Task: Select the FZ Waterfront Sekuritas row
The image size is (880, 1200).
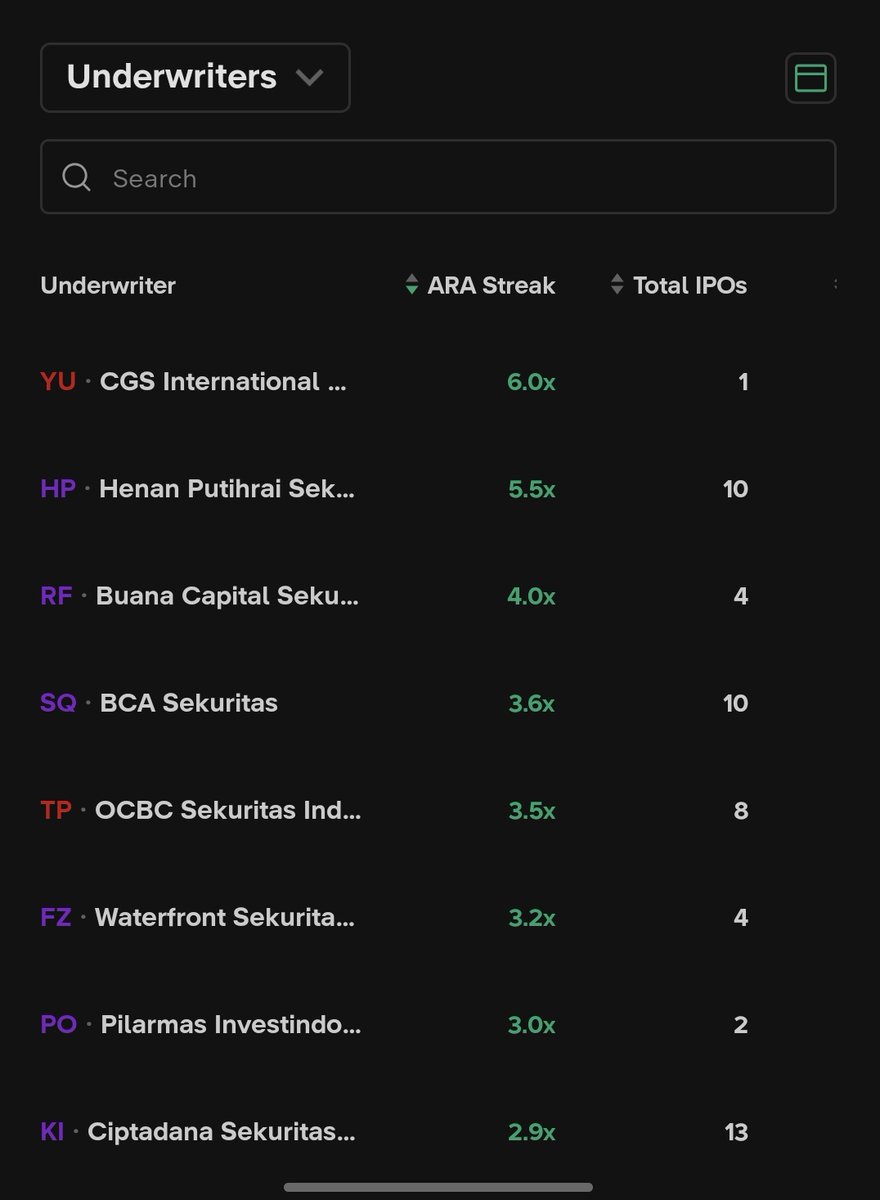Action: point(438,917)
